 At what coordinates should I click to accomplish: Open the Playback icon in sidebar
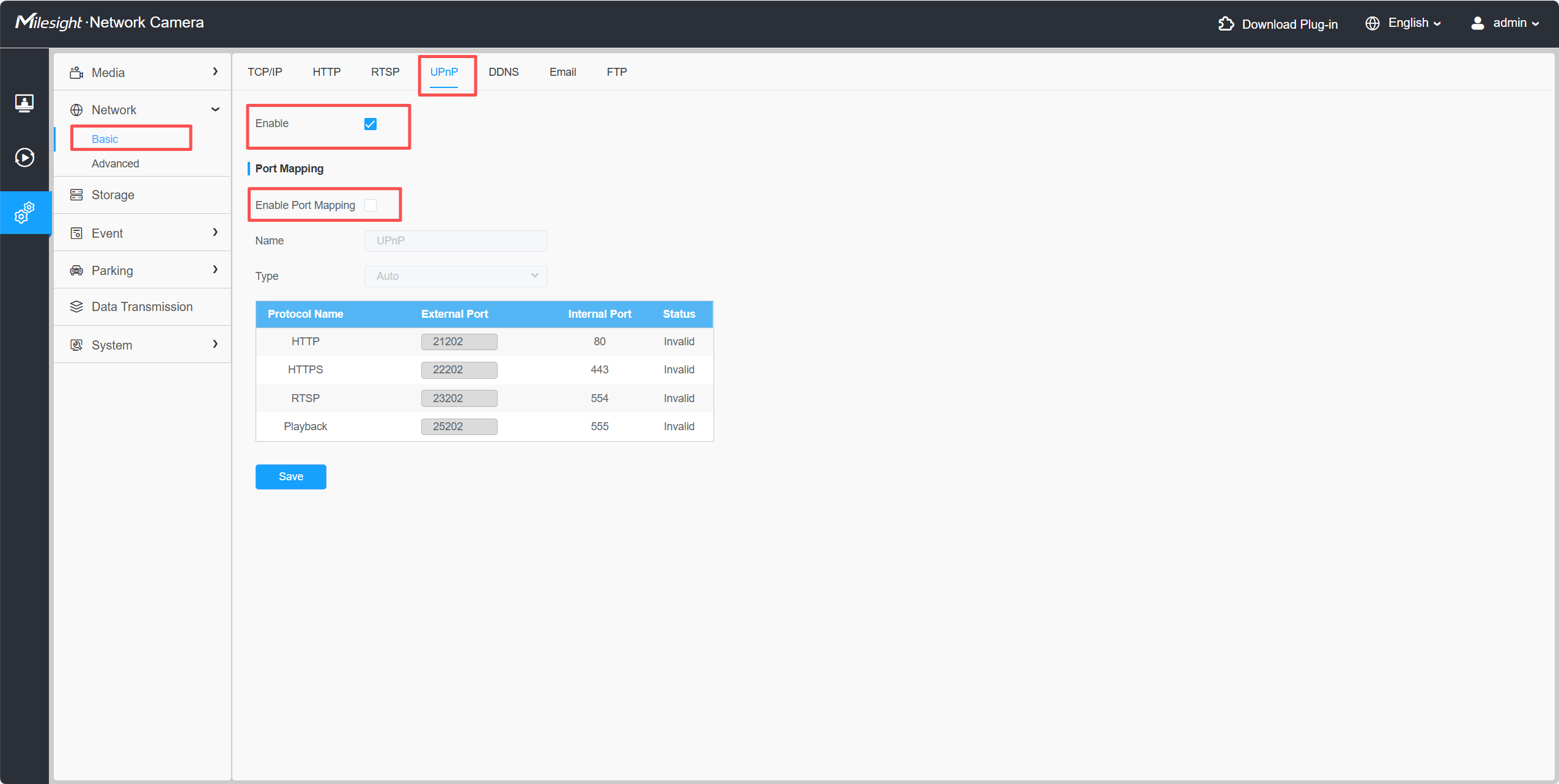click(24, 158)
